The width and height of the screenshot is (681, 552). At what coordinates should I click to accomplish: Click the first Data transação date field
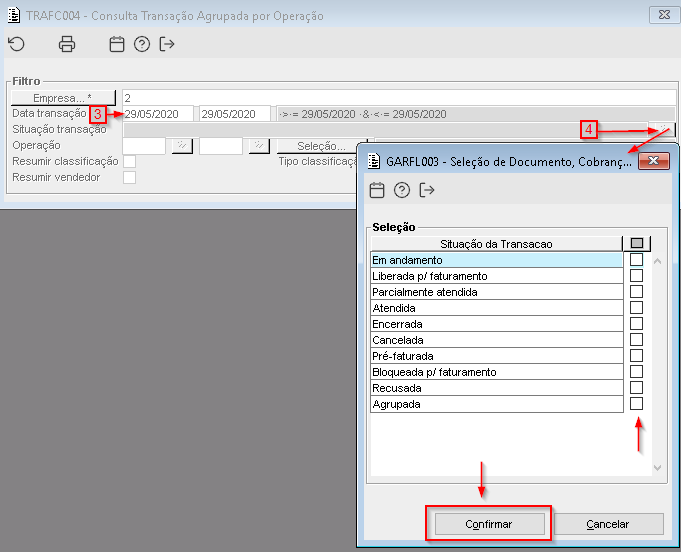[158, 114]
